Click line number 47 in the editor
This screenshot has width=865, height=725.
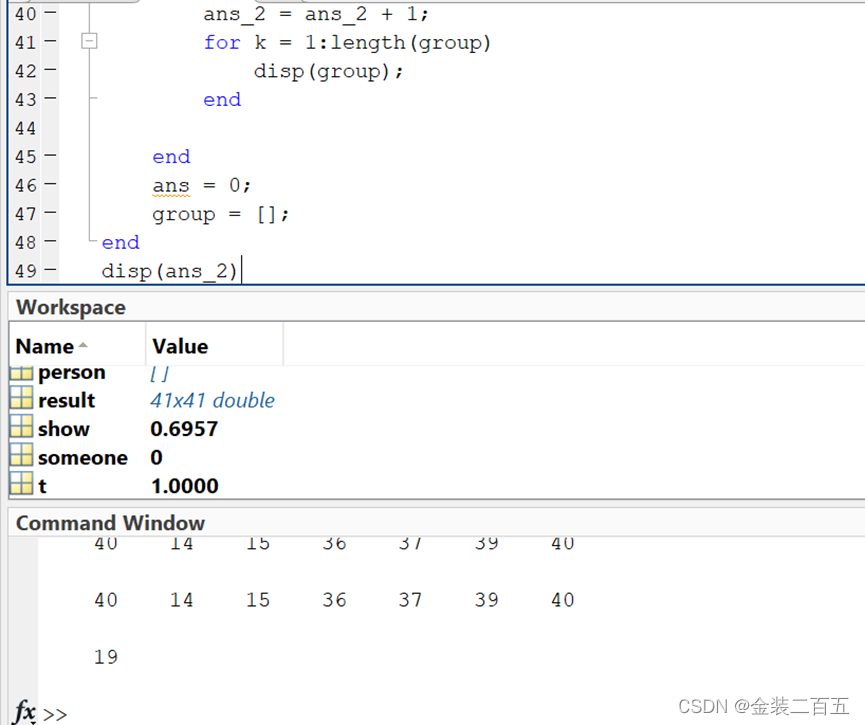tap(25, 214)
